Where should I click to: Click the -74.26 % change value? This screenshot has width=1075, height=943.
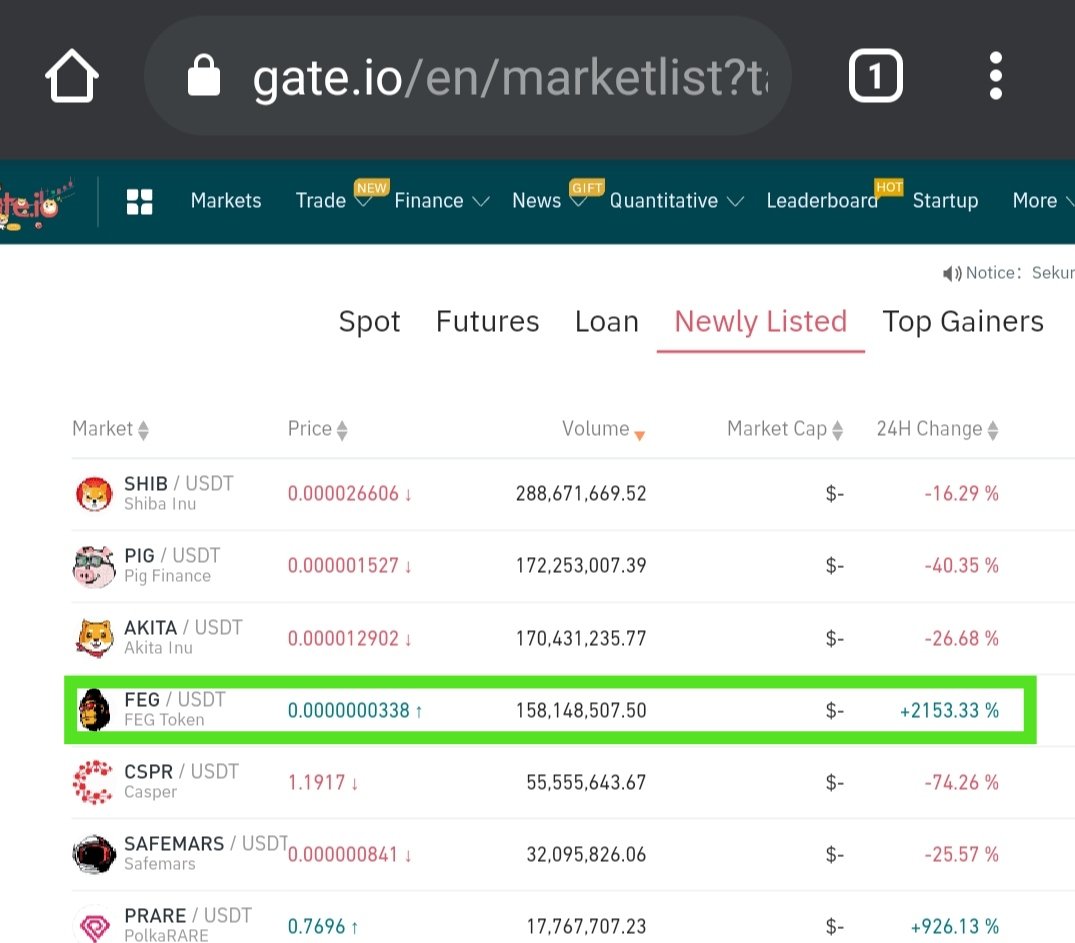point(961,783)
